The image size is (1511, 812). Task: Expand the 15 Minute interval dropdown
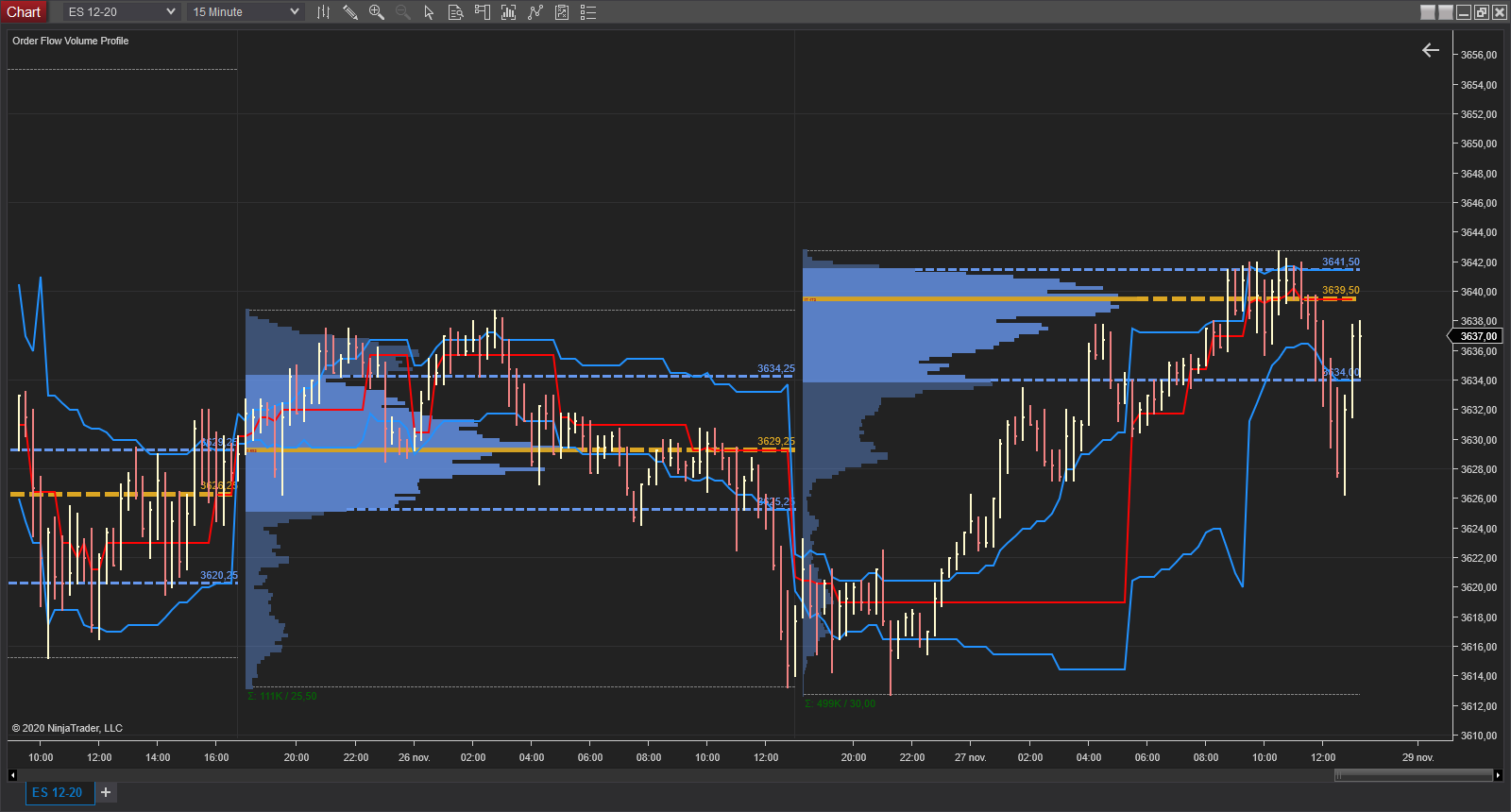(246, 12)
